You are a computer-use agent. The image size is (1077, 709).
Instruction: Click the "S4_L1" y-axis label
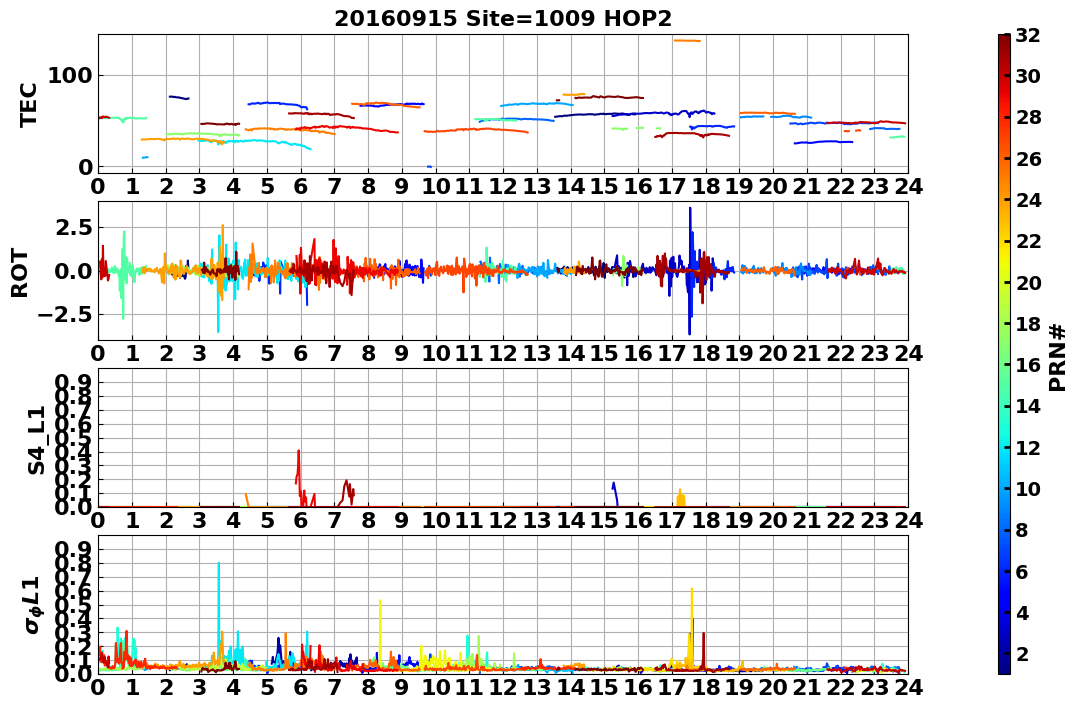[x=36, y=440]
